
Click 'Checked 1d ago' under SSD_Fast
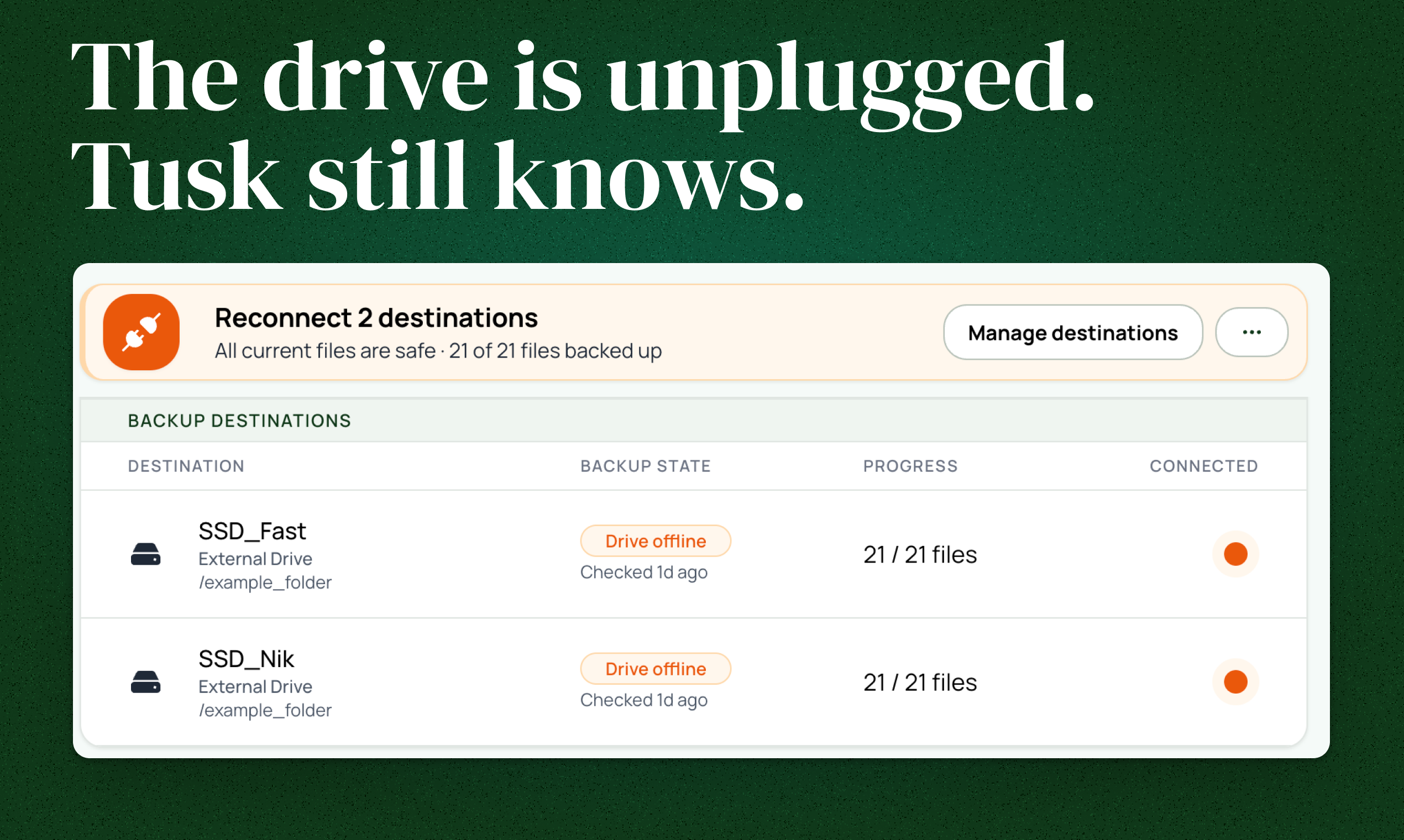click(644, 573)
